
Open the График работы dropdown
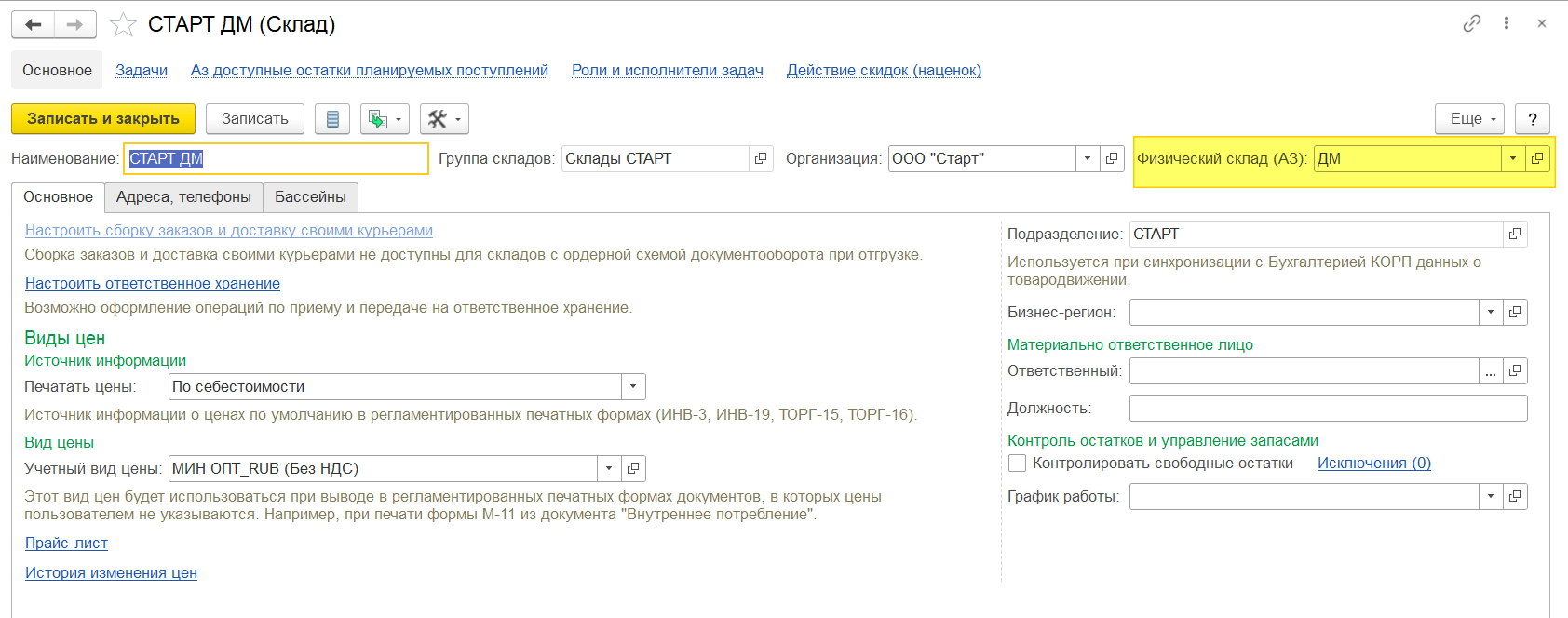point(1491,497)
